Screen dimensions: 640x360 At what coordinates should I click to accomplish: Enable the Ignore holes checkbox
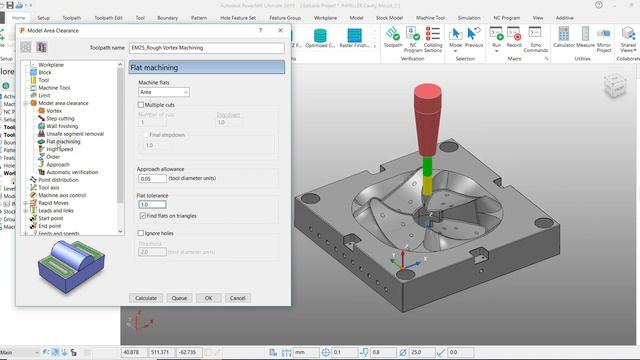141,233
